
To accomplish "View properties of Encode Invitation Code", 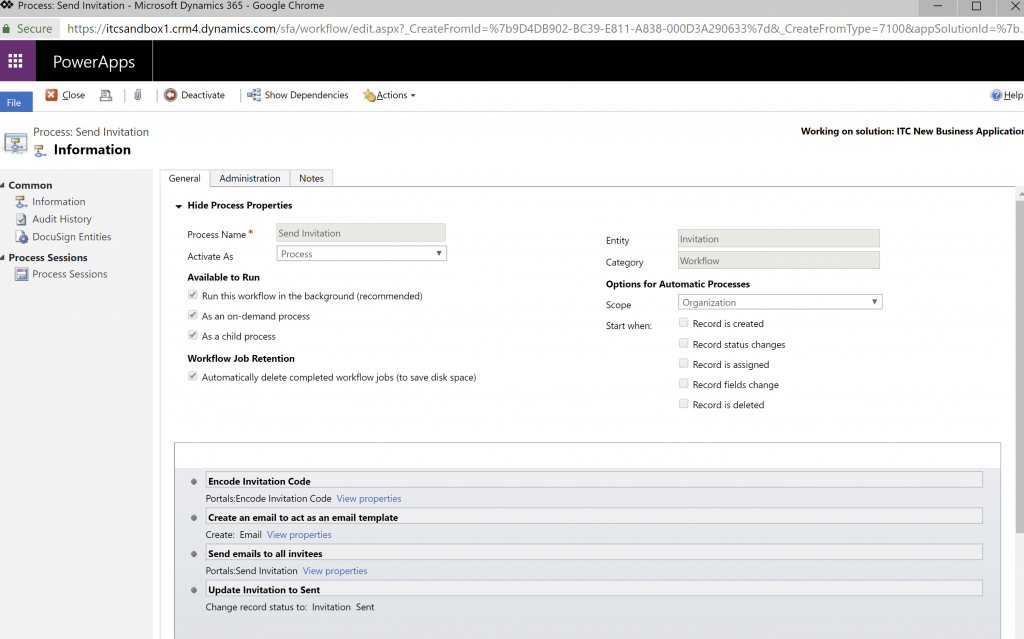I will [x=369, y=499].
